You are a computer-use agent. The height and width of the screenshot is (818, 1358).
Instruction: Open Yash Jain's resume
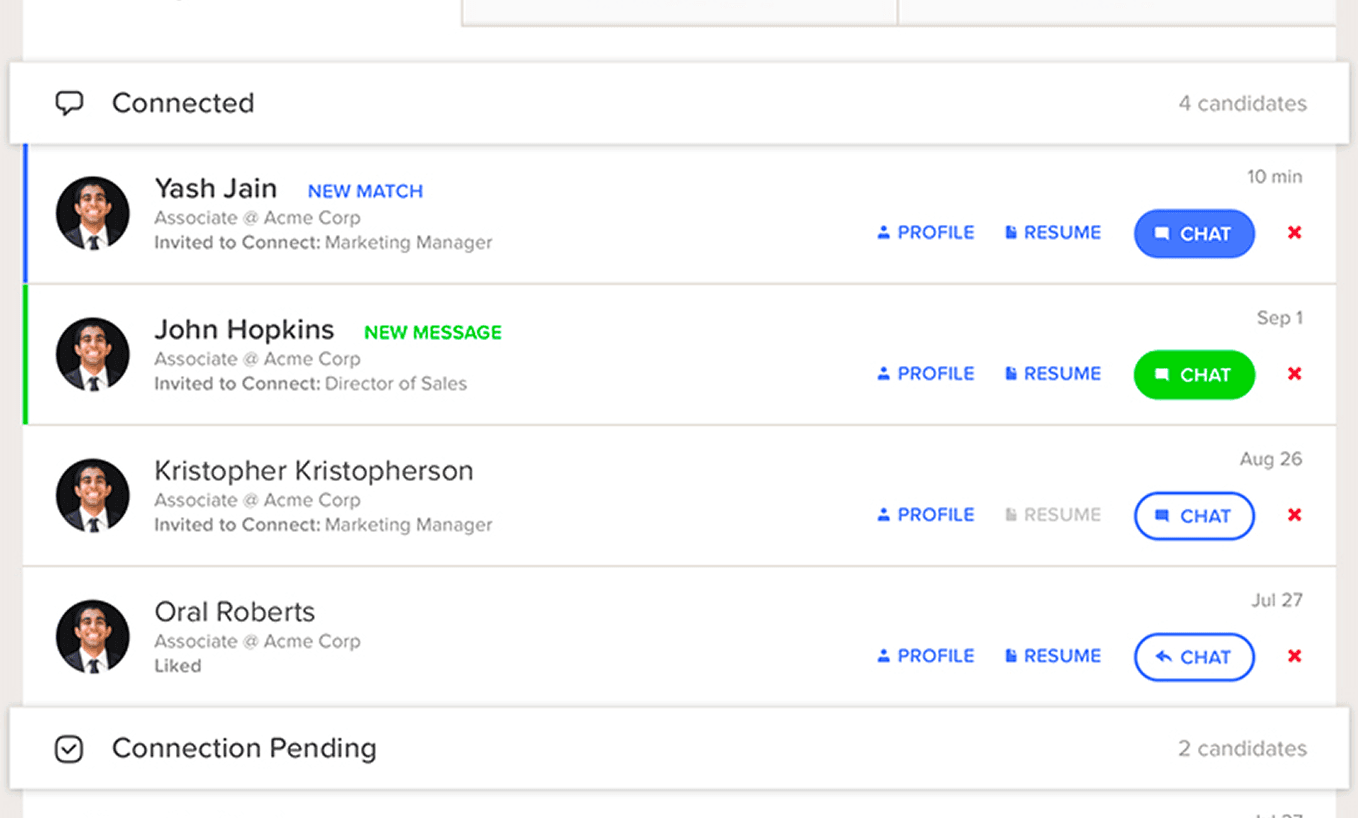pyautogui.click(x=1053, y=233)
